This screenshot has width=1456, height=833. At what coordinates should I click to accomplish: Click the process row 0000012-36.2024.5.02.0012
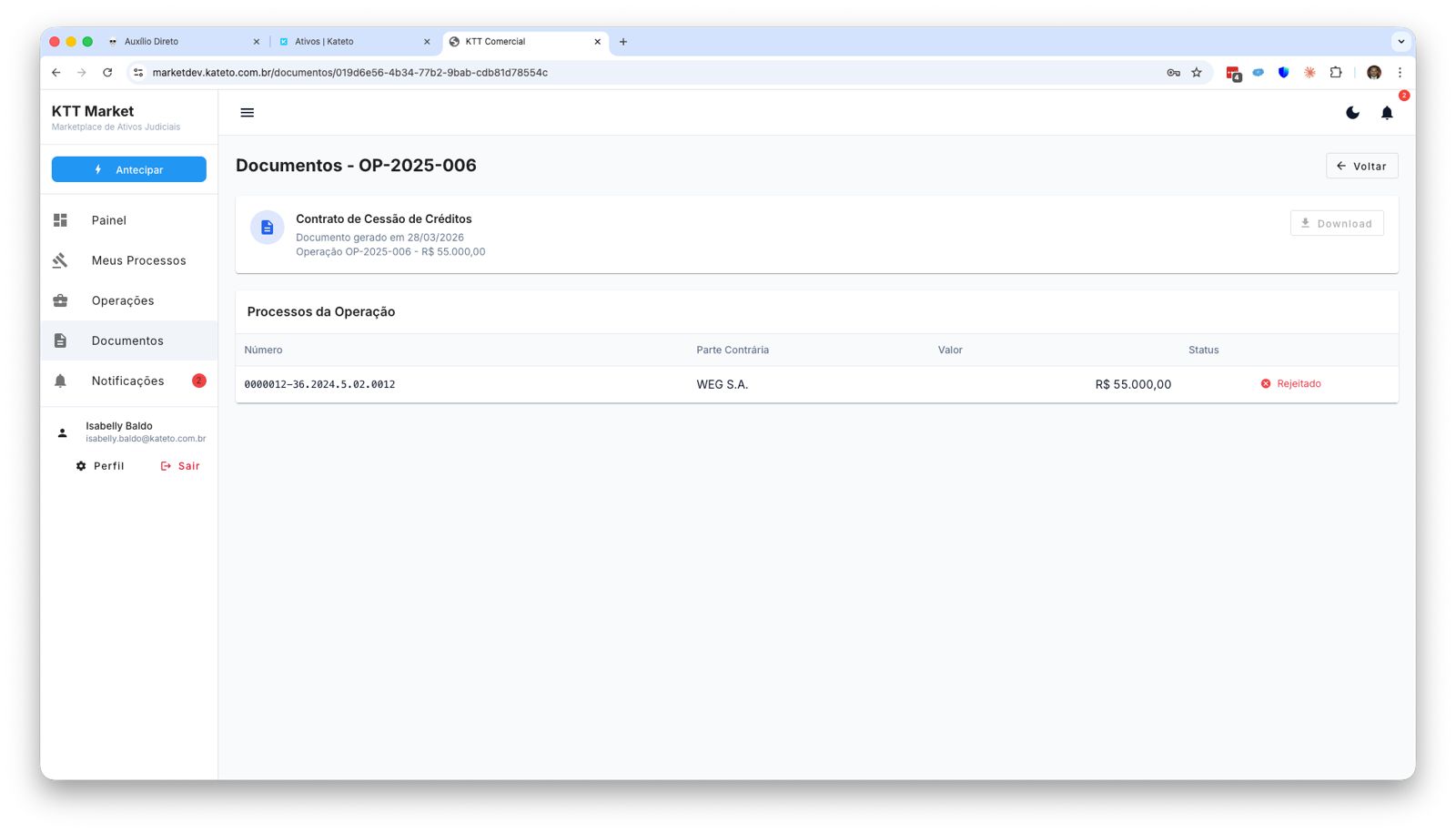click(319, 384)
